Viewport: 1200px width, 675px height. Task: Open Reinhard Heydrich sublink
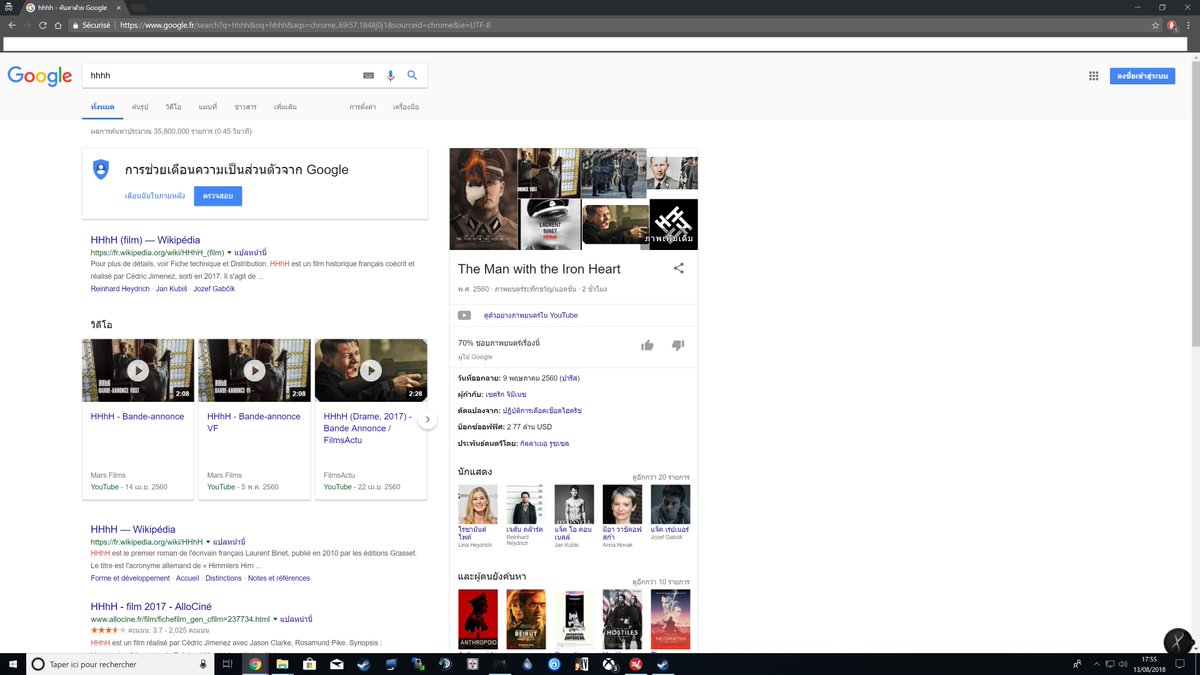pos(119,289)
